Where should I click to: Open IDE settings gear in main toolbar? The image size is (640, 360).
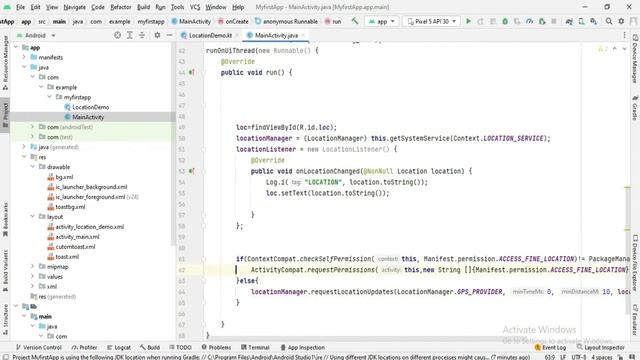pyautogui.click(x=621, y=21)
